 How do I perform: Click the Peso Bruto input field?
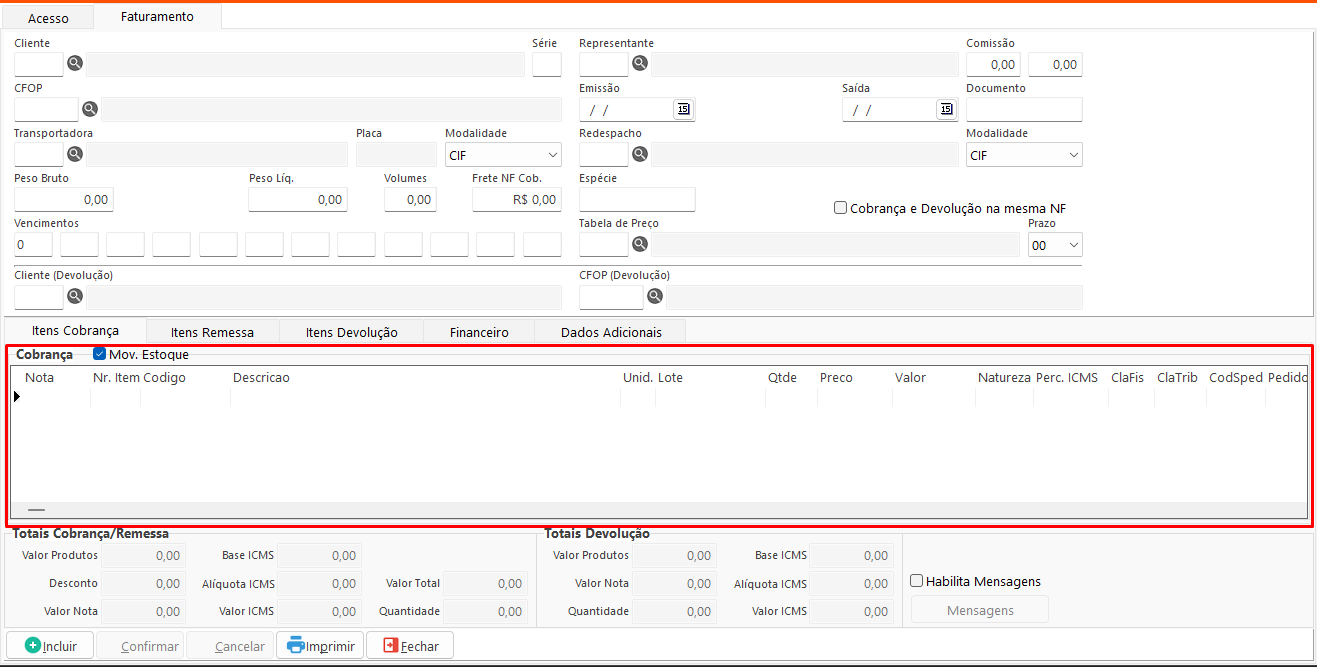tap(63, 200)
